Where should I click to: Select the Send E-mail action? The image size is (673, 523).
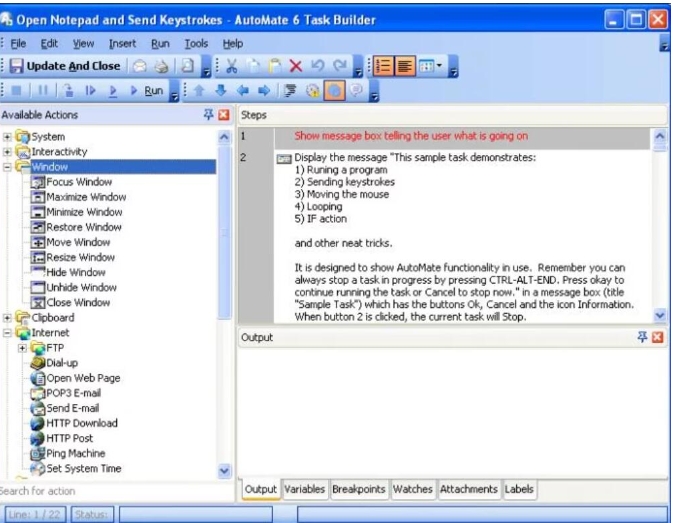65,408
